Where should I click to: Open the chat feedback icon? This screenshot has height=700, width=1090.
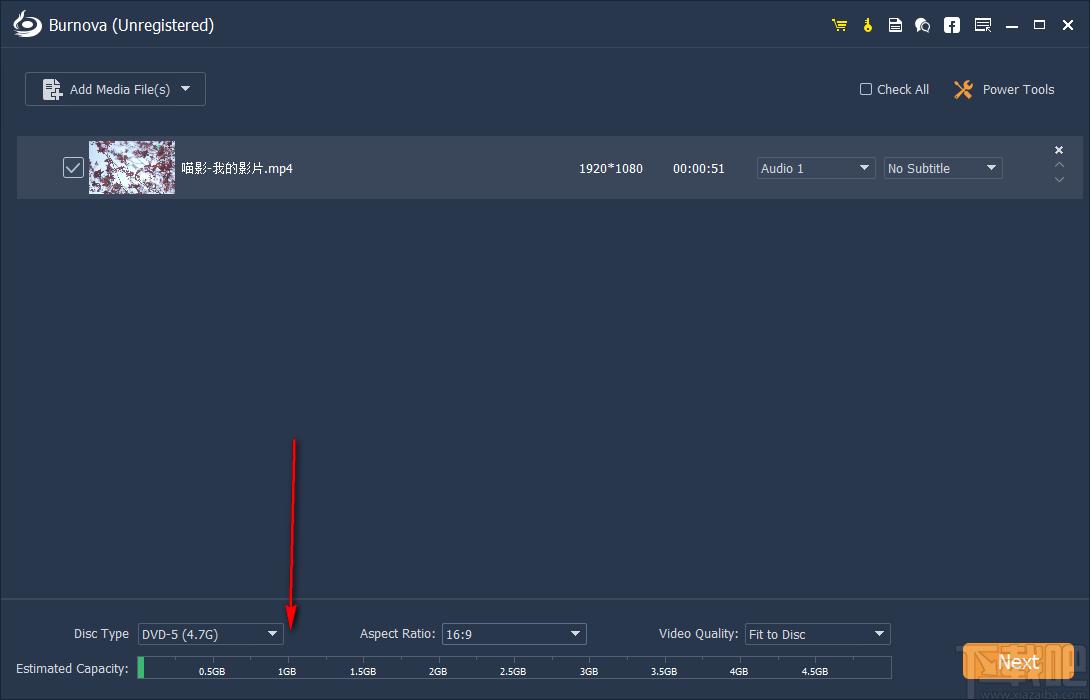(x=923, y=26)
